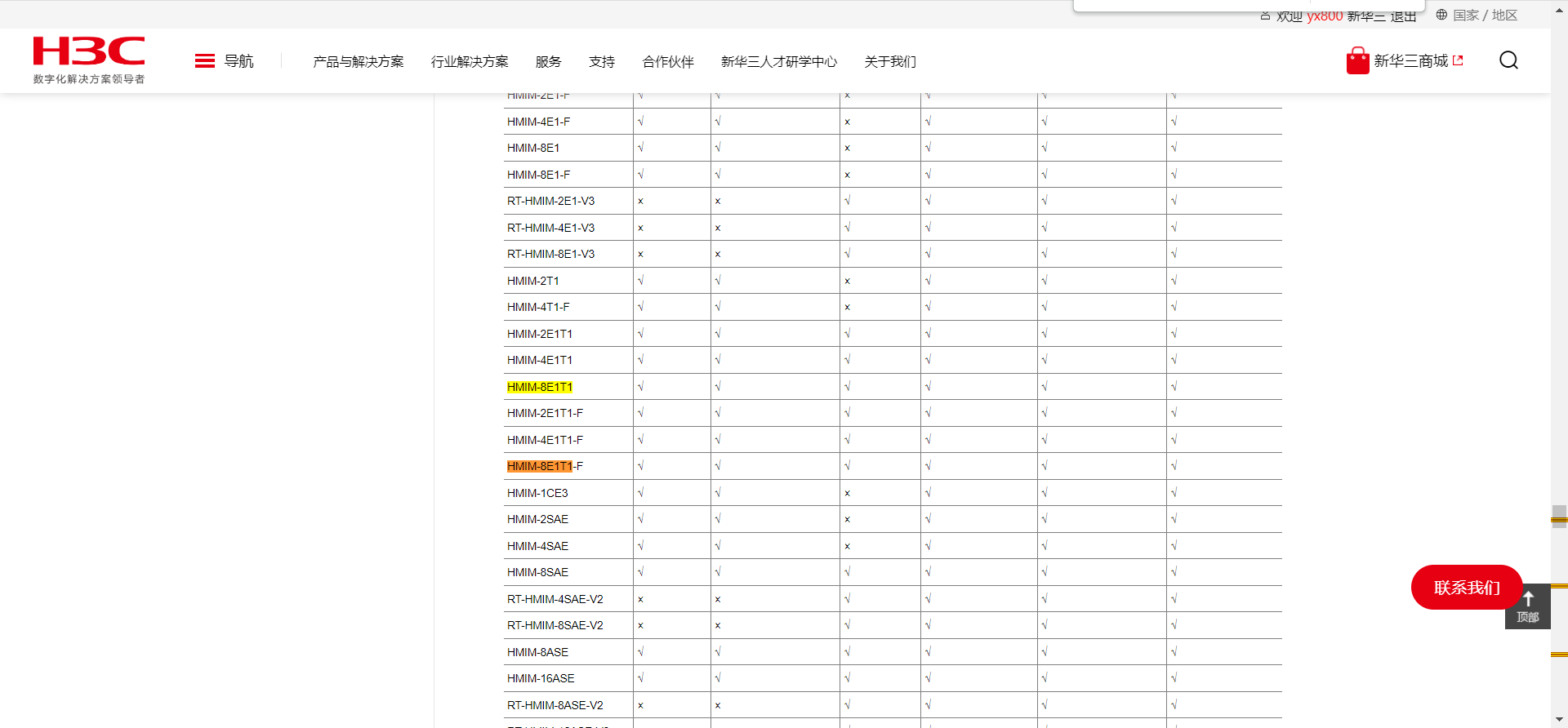Click the RT-HMIM-4E1-V3 model name
This screenshot has width=1568, height=728.
[x=551, y=228]
